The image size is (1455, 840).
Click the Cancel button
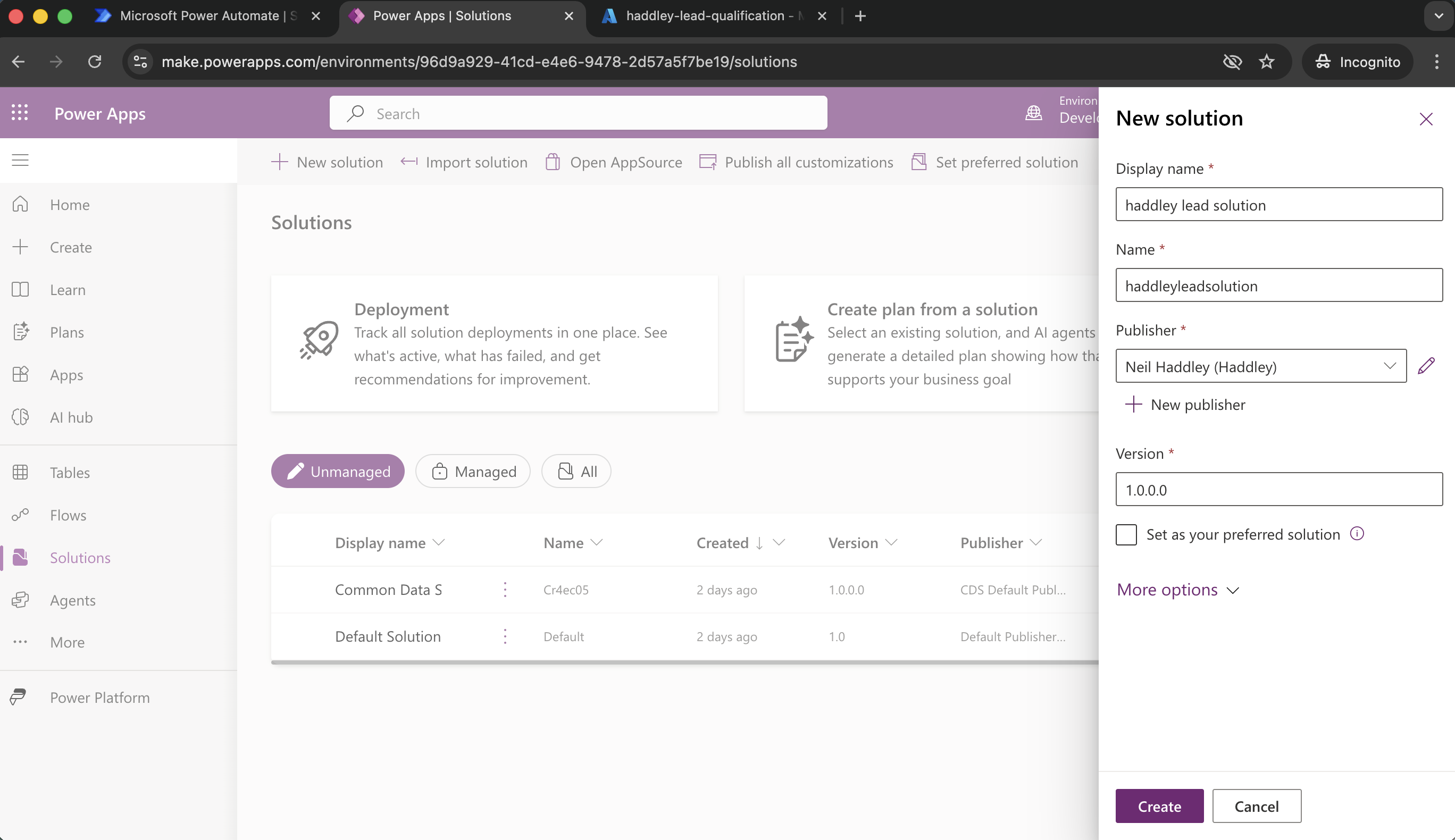[x=1257, y=806]
